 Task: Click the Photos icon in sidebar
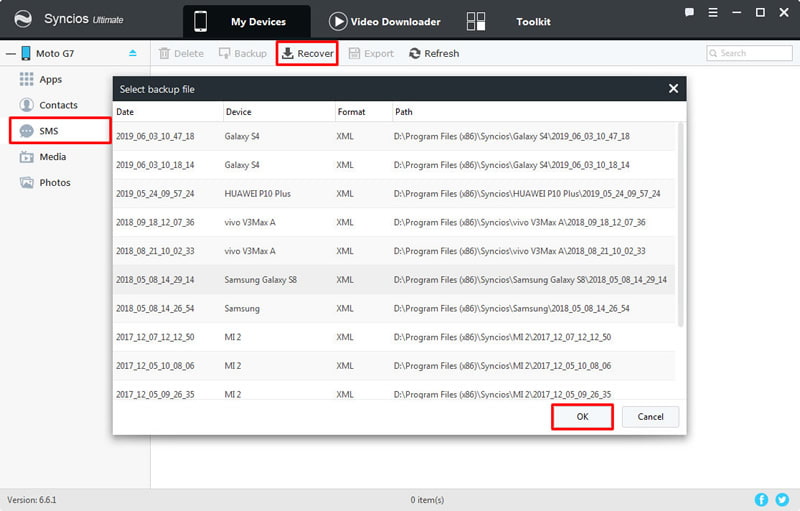click(26, 183)
